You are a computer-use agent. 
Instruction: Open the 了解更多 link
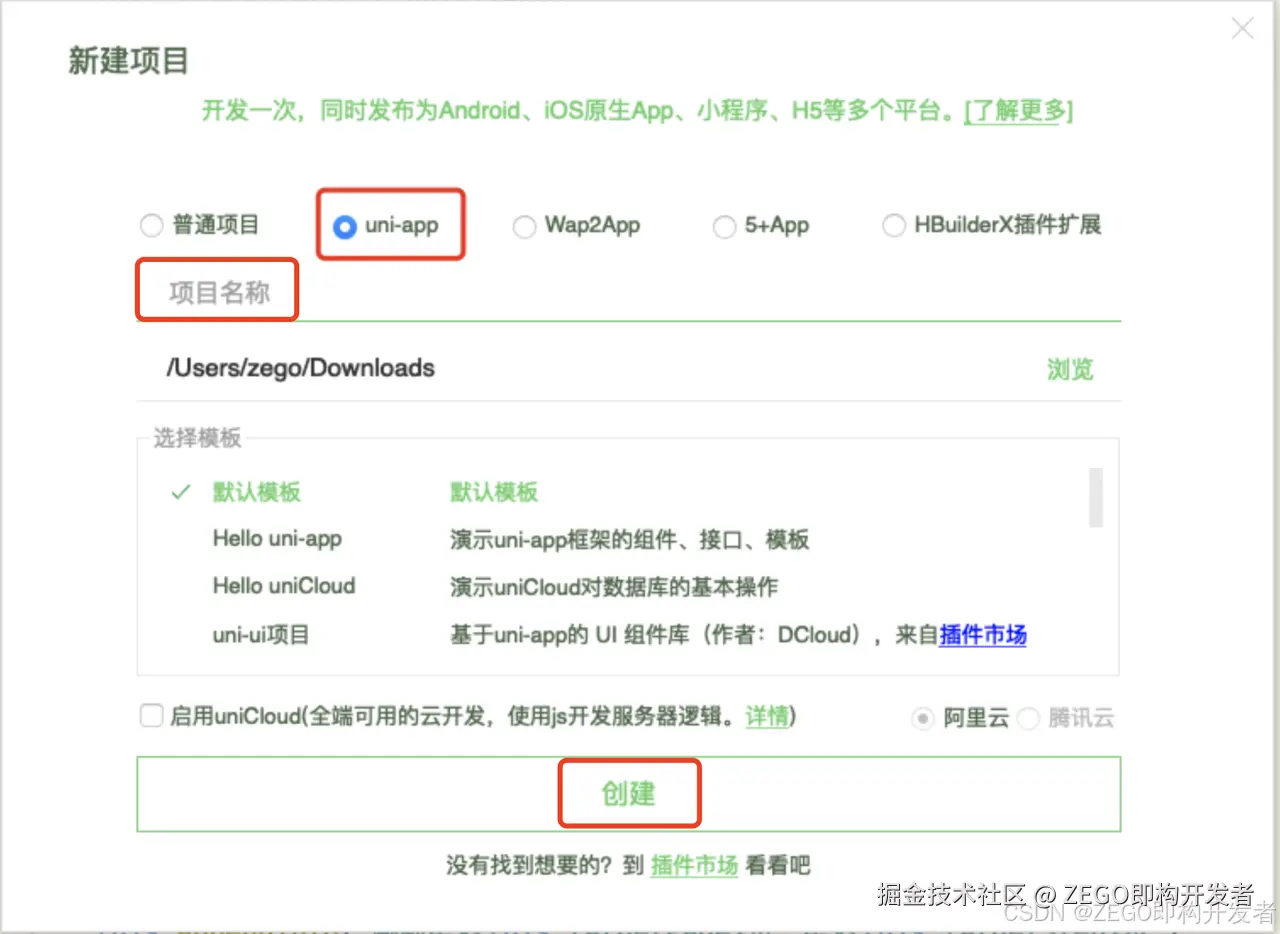click(x=1018, y=110)
